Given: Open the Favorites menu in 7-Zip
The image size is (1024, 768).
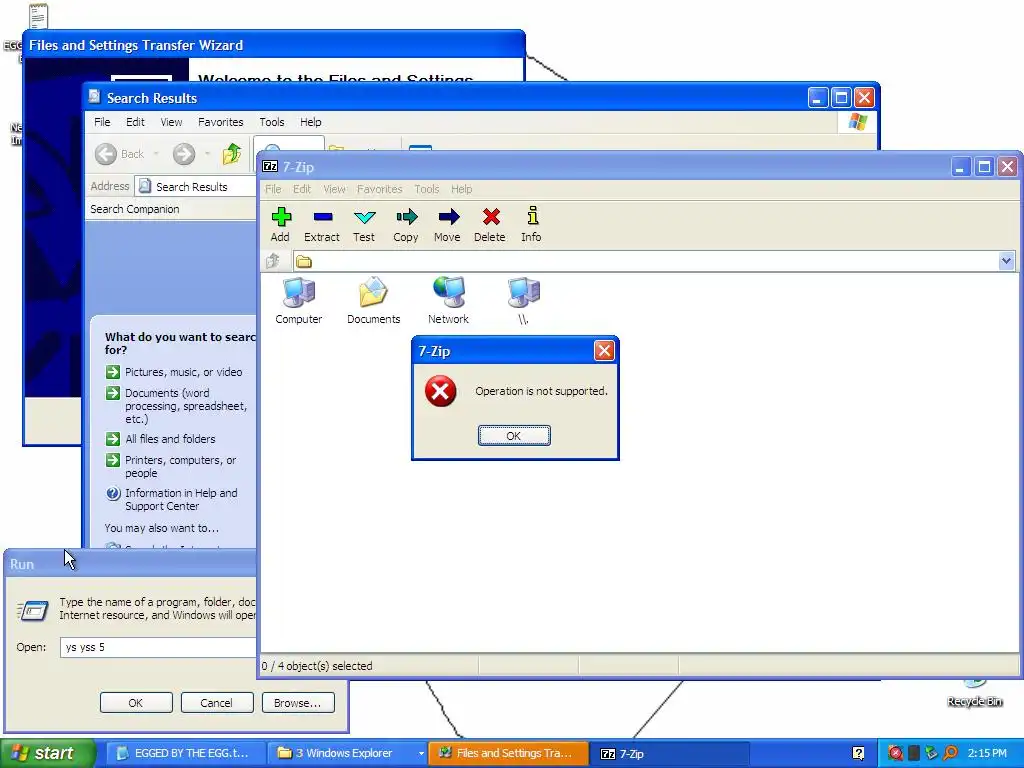Looking at the screenshot, I should click(379, 189).
